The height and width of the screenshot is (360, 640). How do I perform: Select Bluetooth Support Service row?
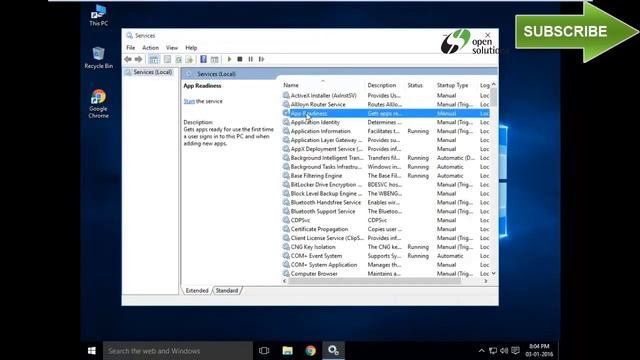click(x=385, y=211)
